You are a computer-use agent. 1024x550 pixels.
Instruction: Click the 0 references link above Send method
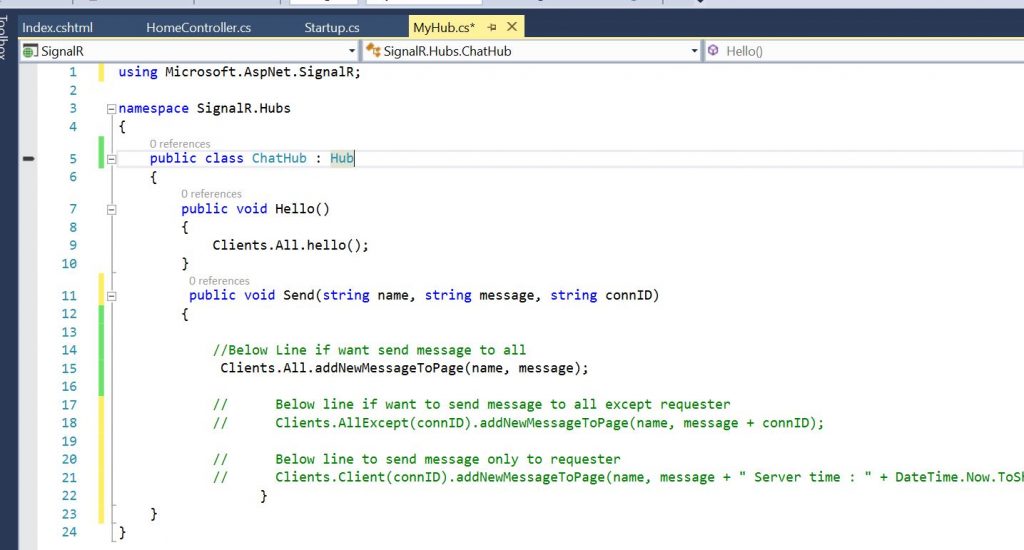[219, 281]
